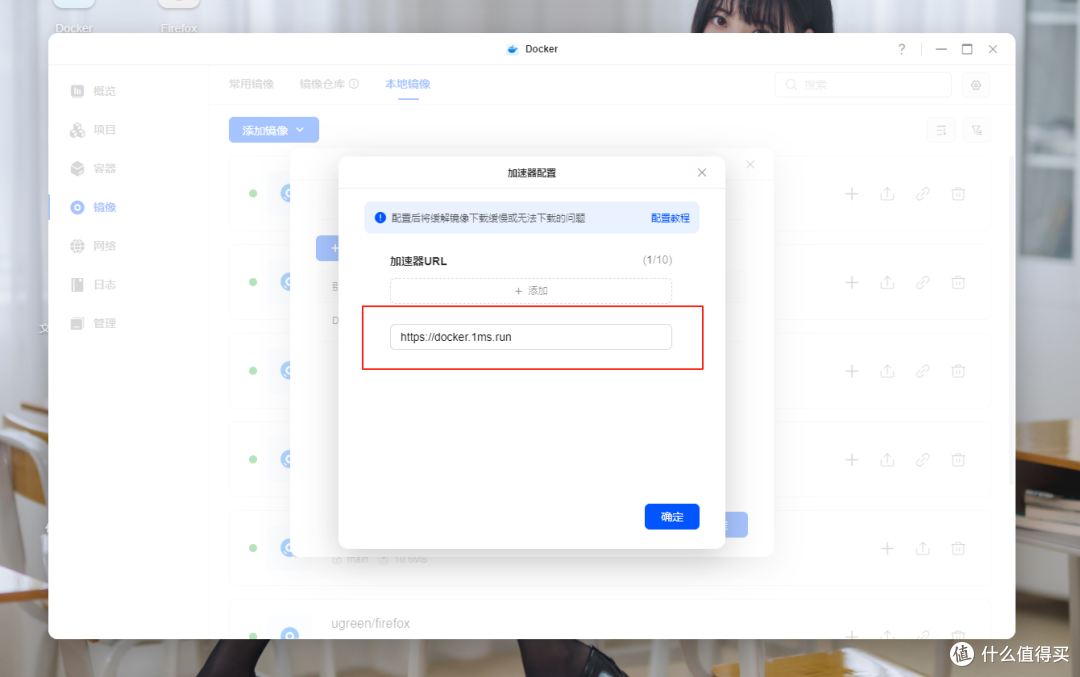This screenshot has width=1080, height=677.
Task: Click the sort order icon
Action: (942, 130)
